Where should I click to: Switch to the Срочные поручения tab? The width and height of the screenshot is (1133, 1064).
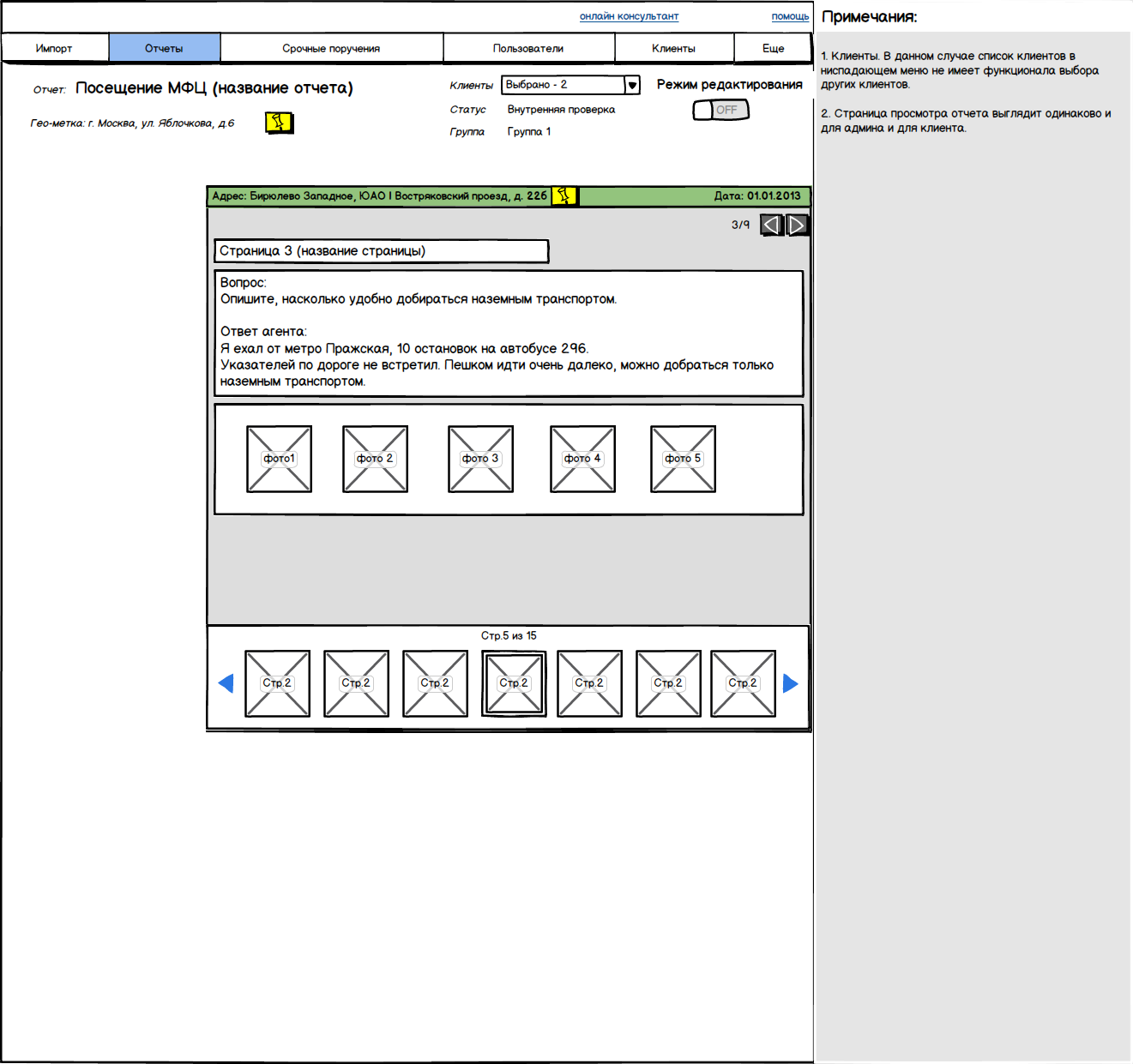tap(331, 48)
